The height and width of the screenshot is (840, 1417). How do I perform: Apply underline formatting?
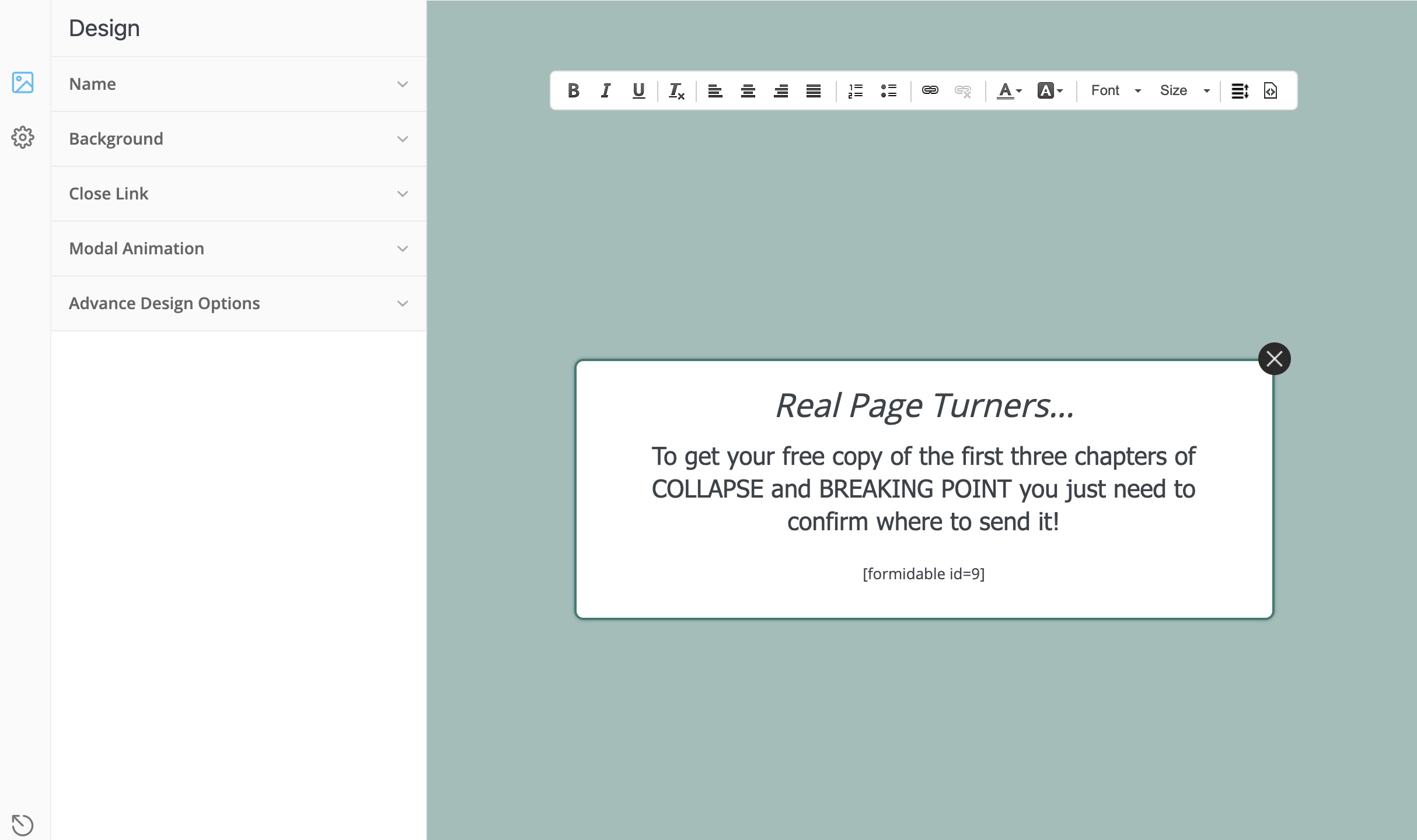tap(638, 90)
